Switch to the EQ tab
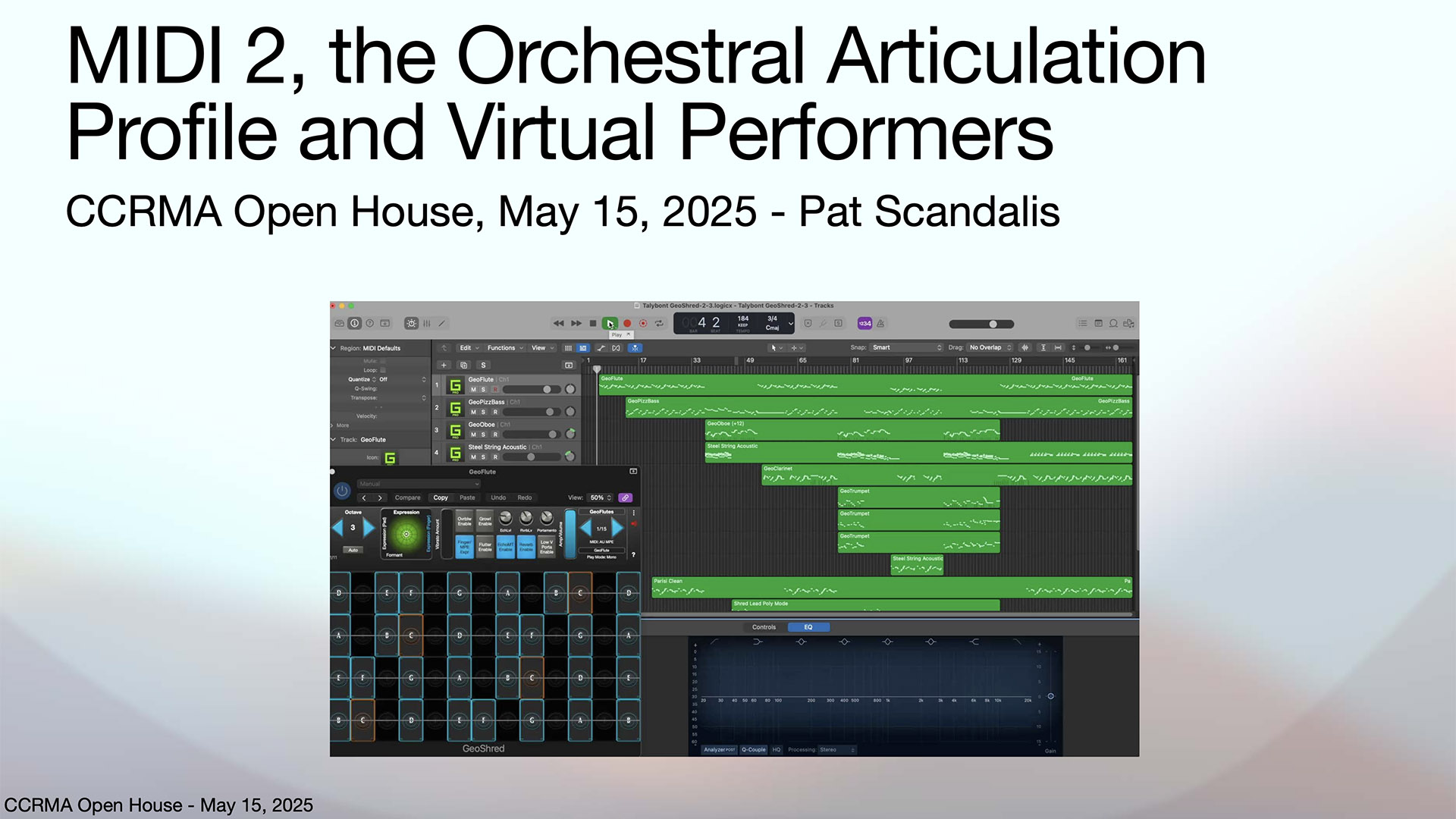 click(x=808, y=627)
